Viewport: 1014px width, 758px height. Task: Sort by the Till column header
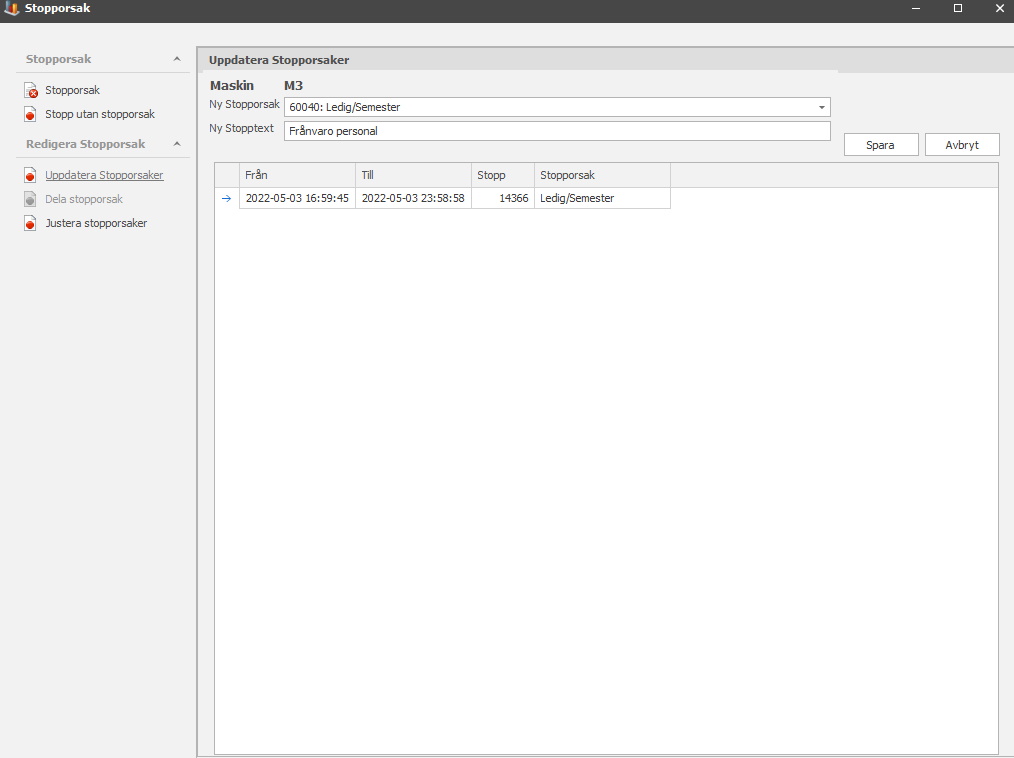[413, 175]
